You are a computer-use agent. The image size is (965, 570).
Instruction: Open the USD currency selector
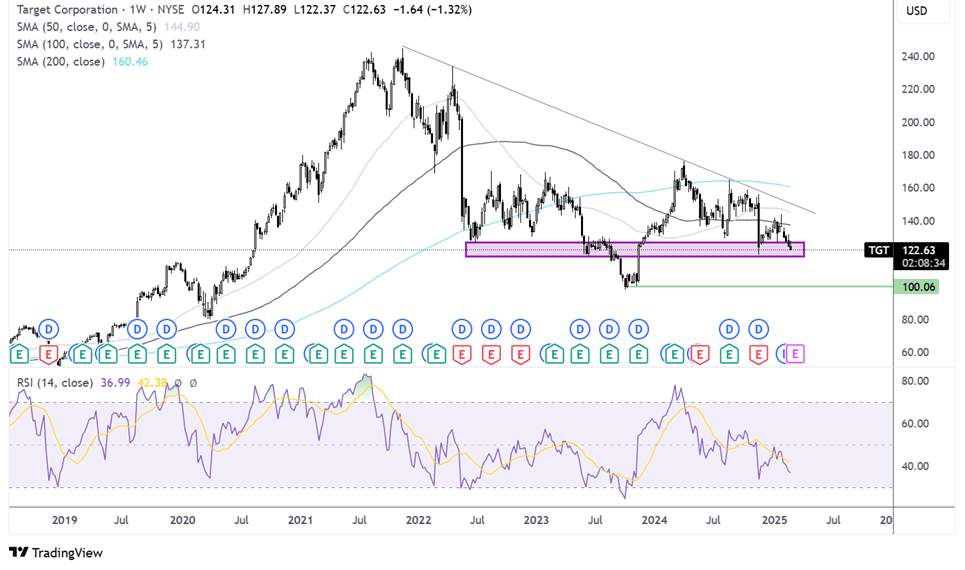click(x=916, y=10)
